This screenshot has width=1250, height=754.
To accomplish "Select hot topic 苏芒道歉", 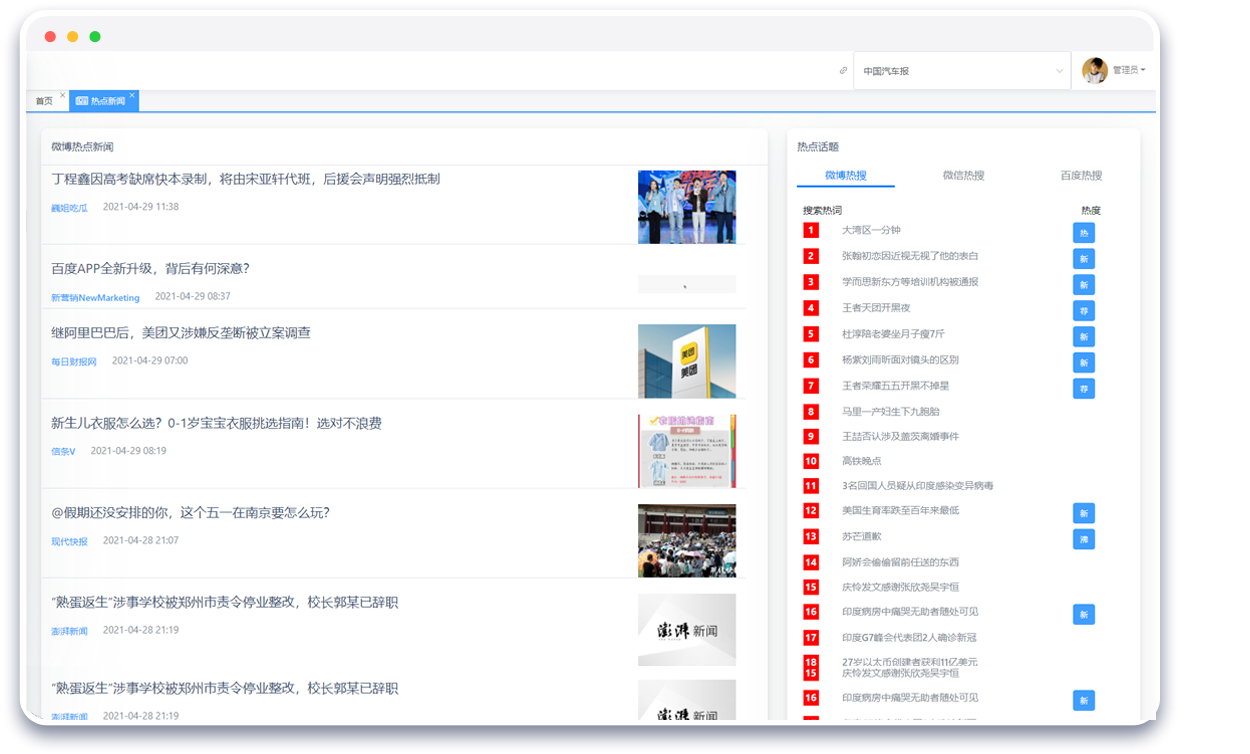I will (x=862, y=536).
